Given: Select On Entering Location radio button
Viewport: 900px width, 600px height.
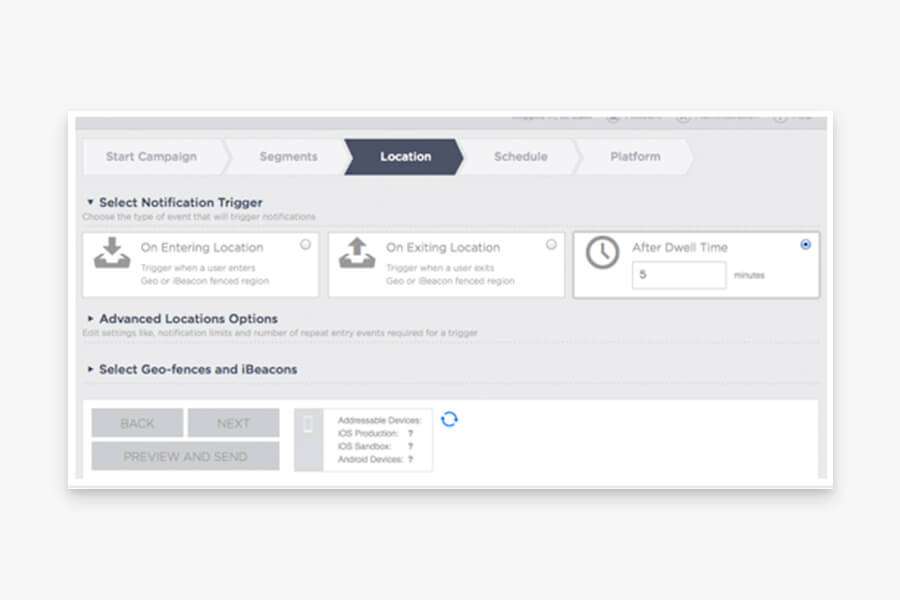Looking at the screenshot, I should click(305, 245).
